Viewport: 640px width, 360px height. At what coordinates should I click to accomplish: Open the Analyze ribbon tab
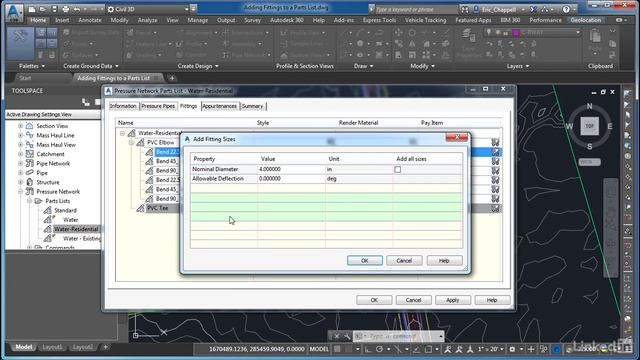pos(147,20)
